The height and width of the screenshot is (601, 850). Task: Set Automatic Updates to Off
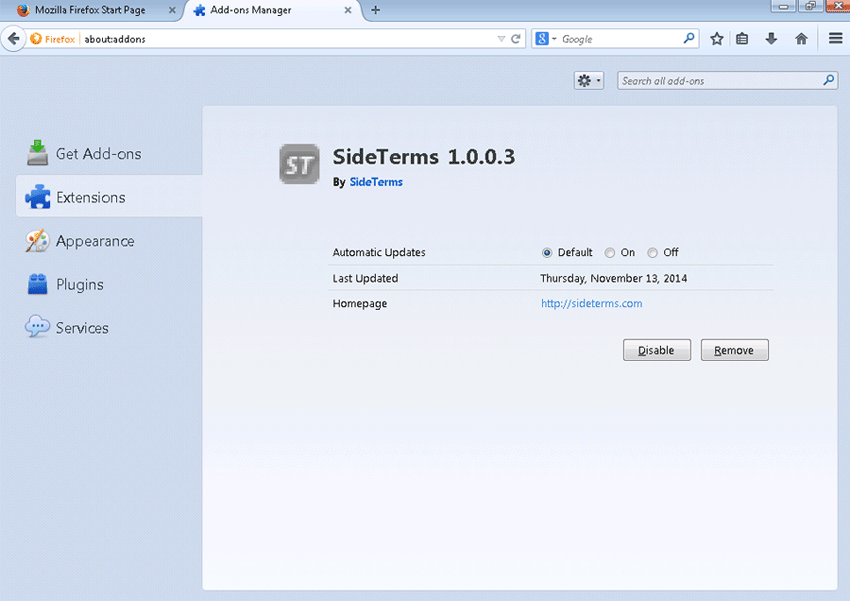pos(652,253)
